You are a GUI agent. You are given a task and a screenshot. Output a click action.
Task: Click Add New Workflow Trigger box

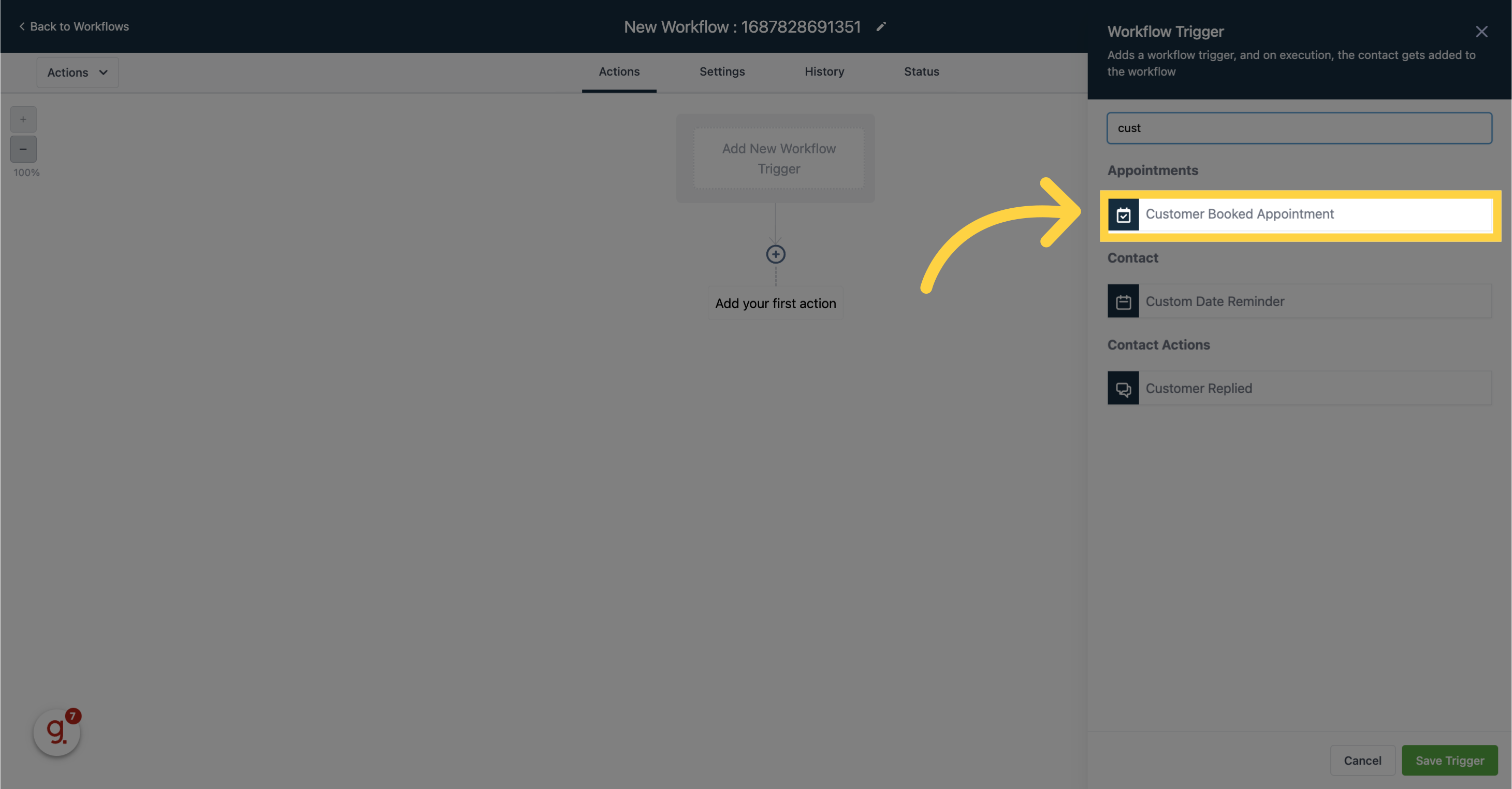click(778, 159)
